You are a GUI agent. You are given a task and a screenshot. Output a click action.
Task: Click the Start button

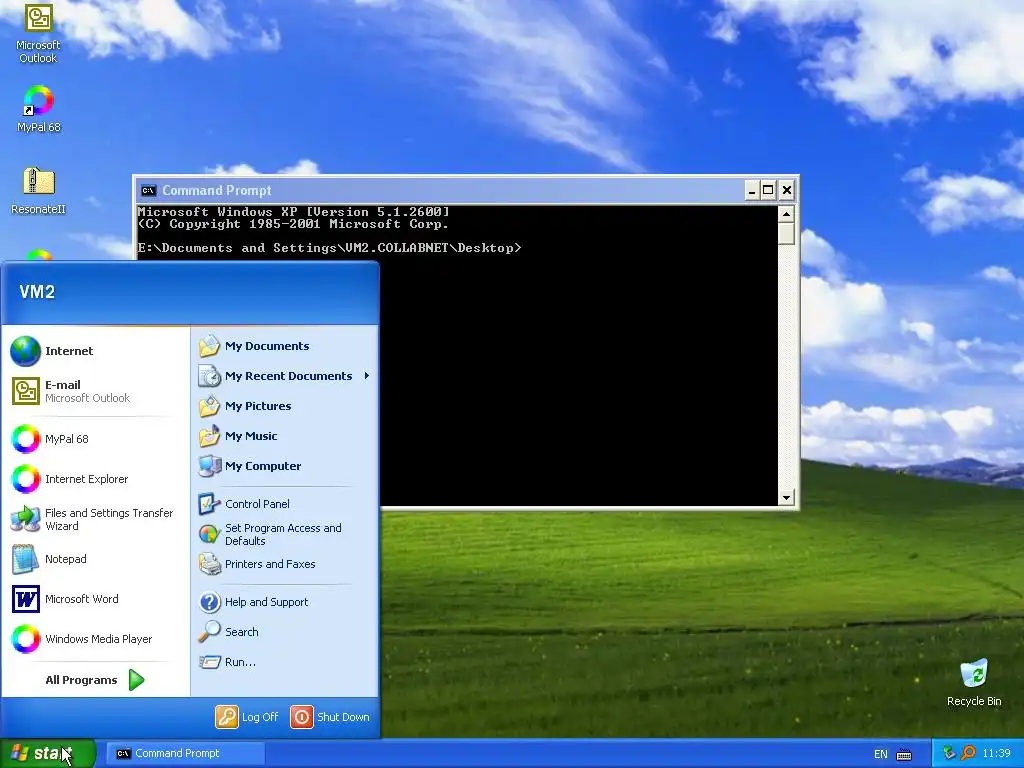48,753
